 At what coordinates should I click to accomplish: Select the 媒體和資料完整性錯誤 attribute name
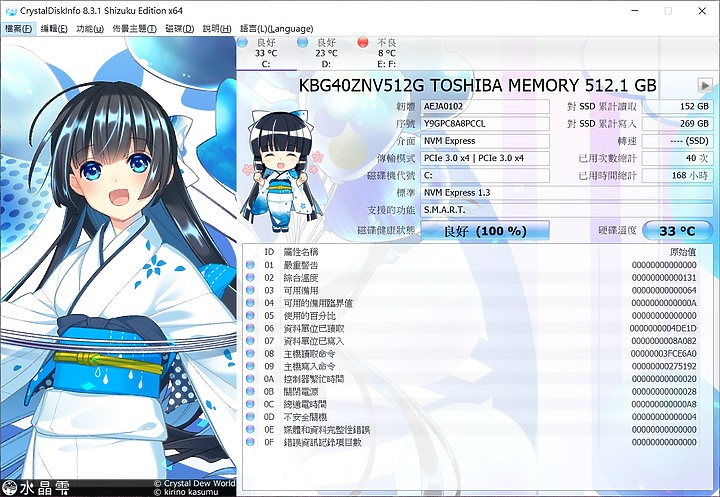coord(327,429)
